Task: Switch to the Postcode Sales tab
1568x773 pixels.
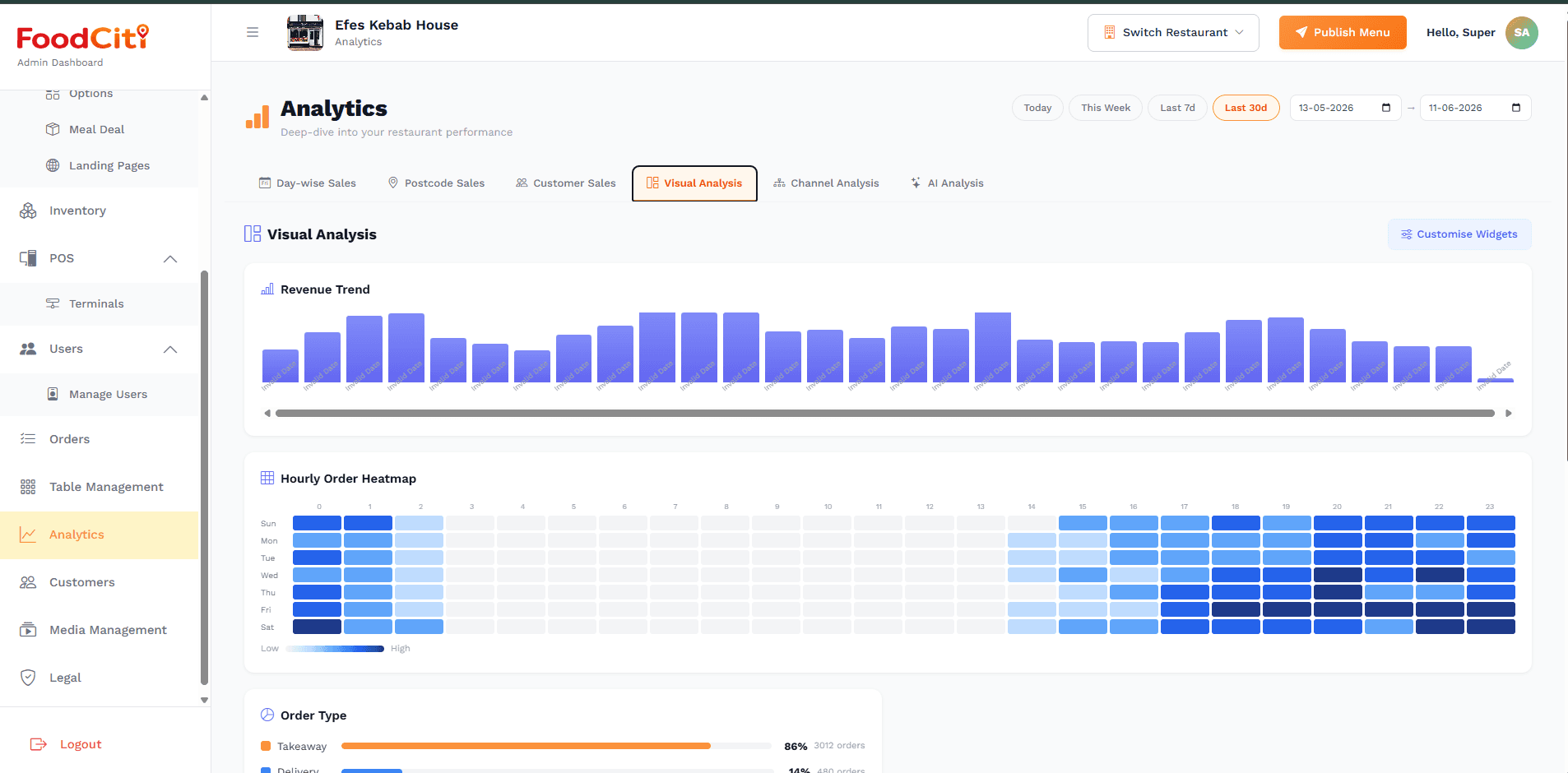Action: 436,183
